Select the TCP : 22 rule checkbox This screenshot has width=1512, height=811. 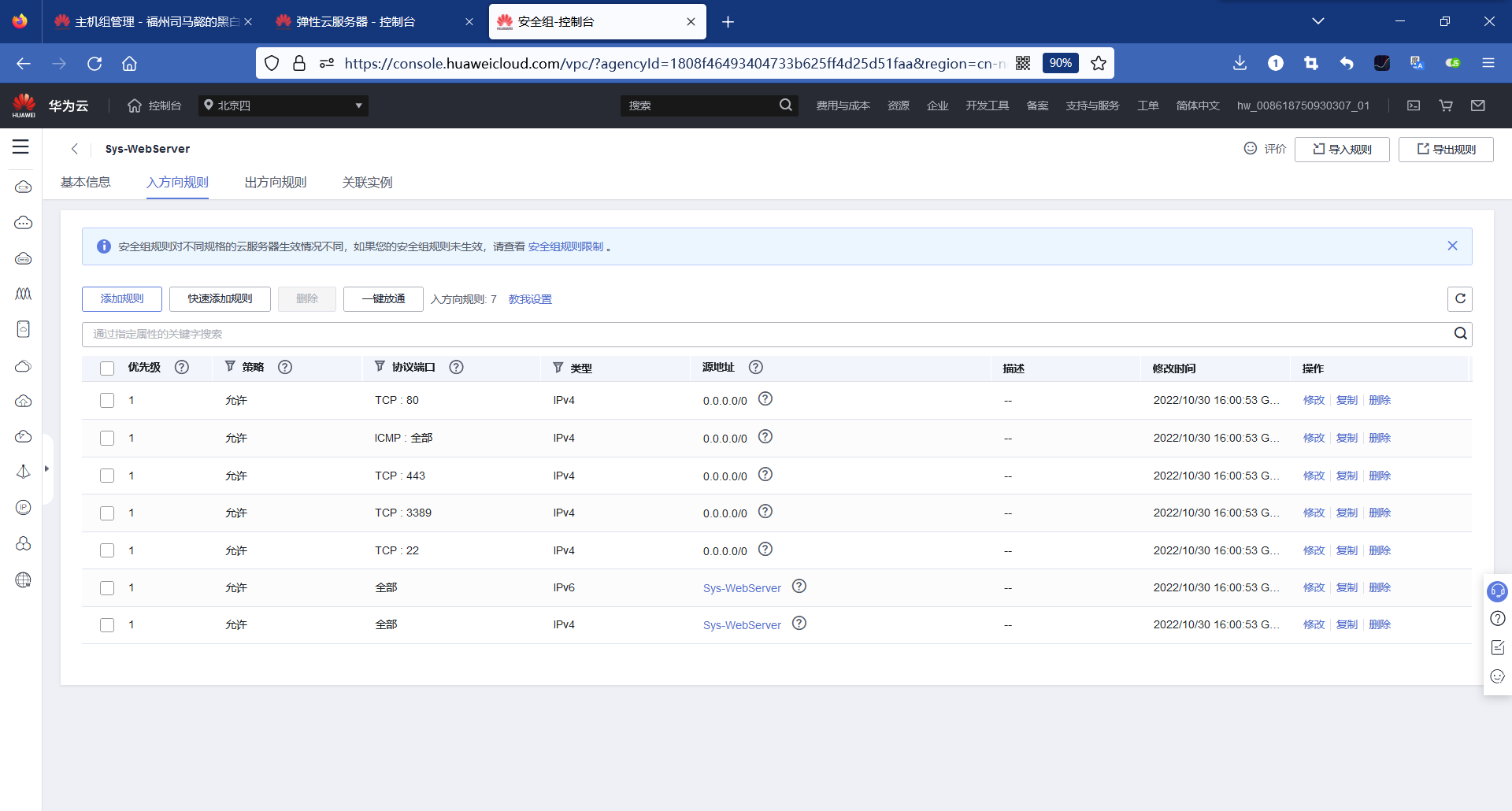[107, 550]
